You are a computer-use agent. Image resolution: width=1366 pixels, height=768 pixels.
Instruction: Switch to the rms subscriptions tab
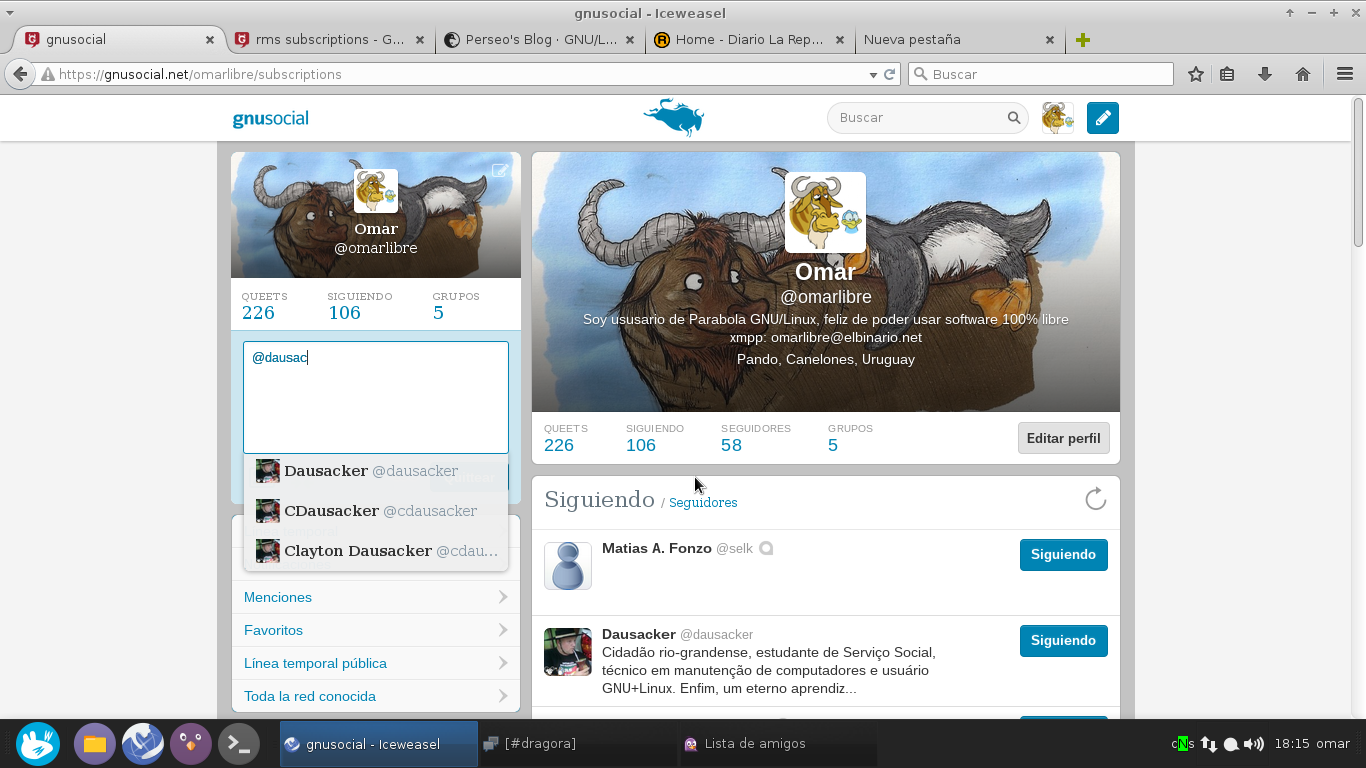point(328,40)
